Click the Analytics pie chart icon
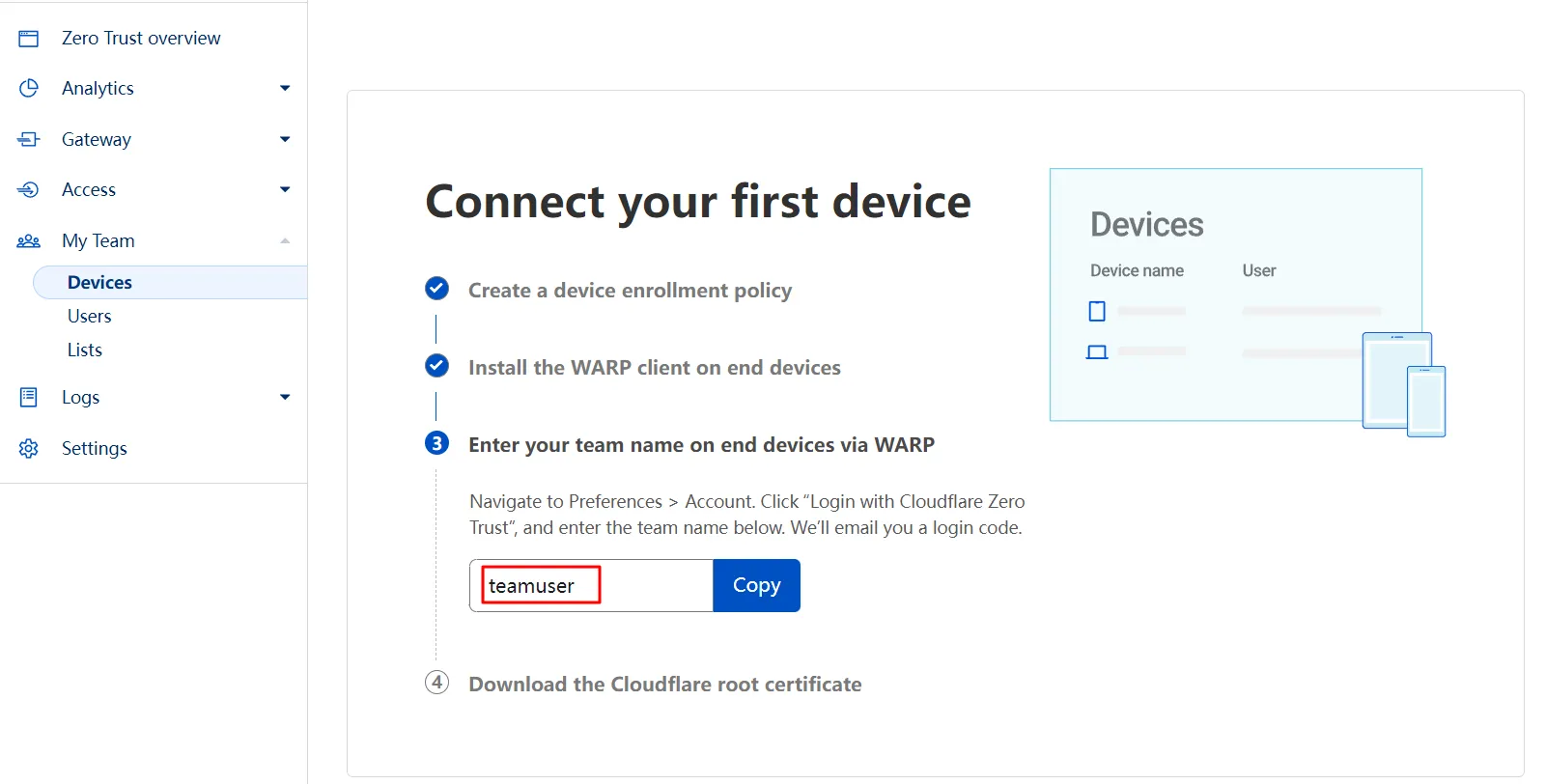This screenshot has height=784, width=1546. 29,89
